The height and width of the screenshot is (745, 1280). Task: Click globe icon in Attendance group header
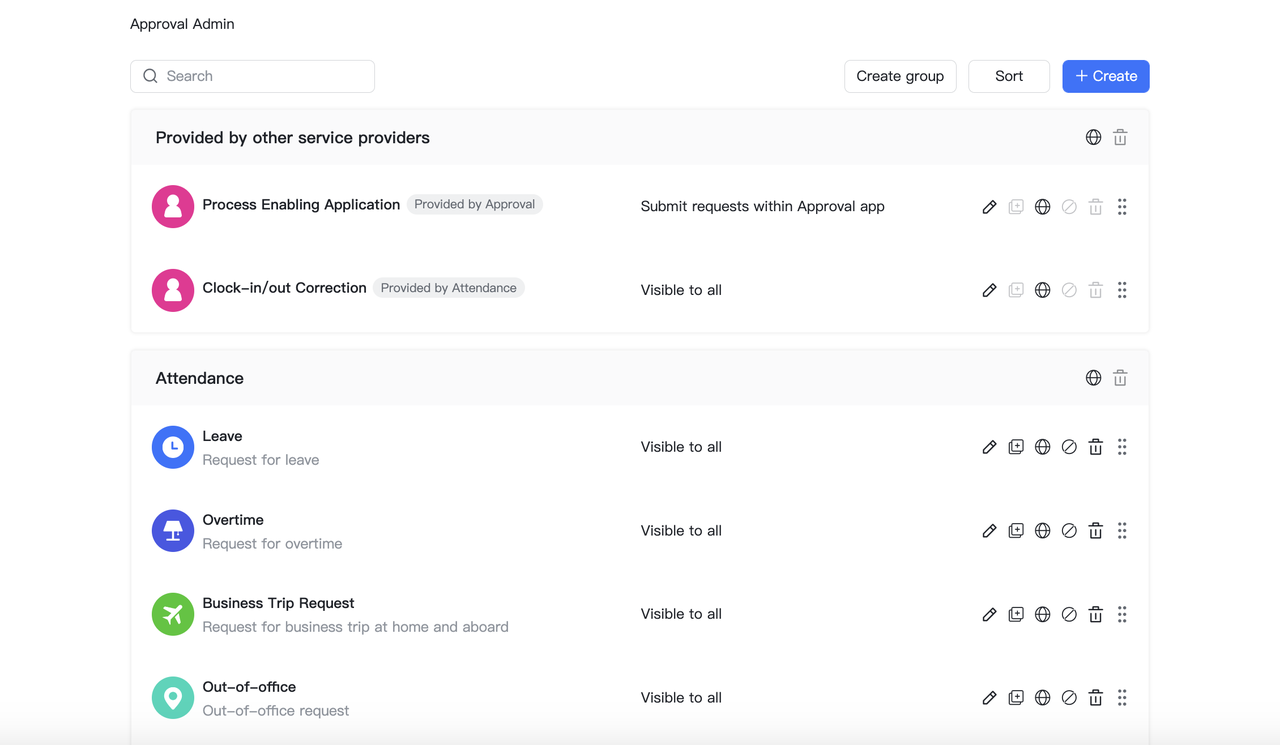pyautogui.click(x=1093, y=378)
